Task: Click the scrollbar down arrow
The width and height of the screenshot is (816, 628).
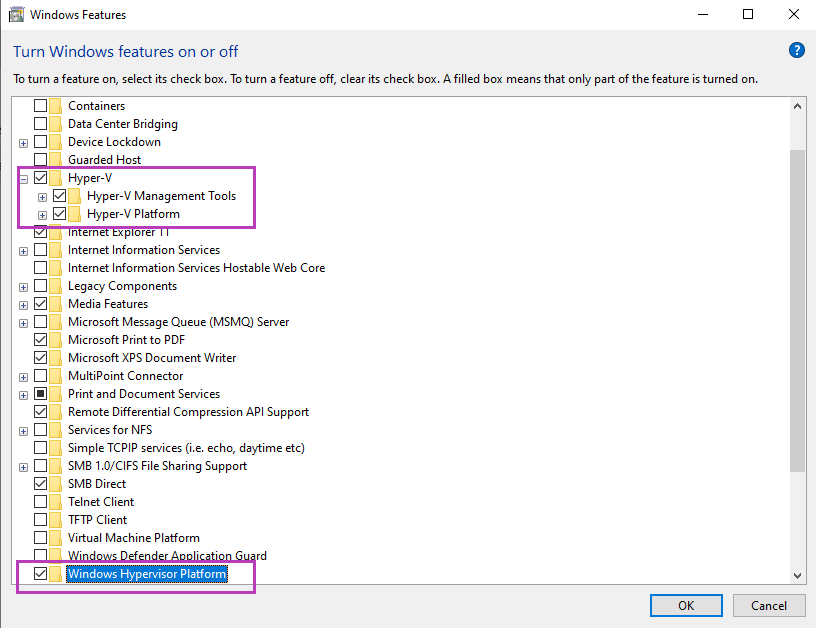Action: tap(797, 575)
